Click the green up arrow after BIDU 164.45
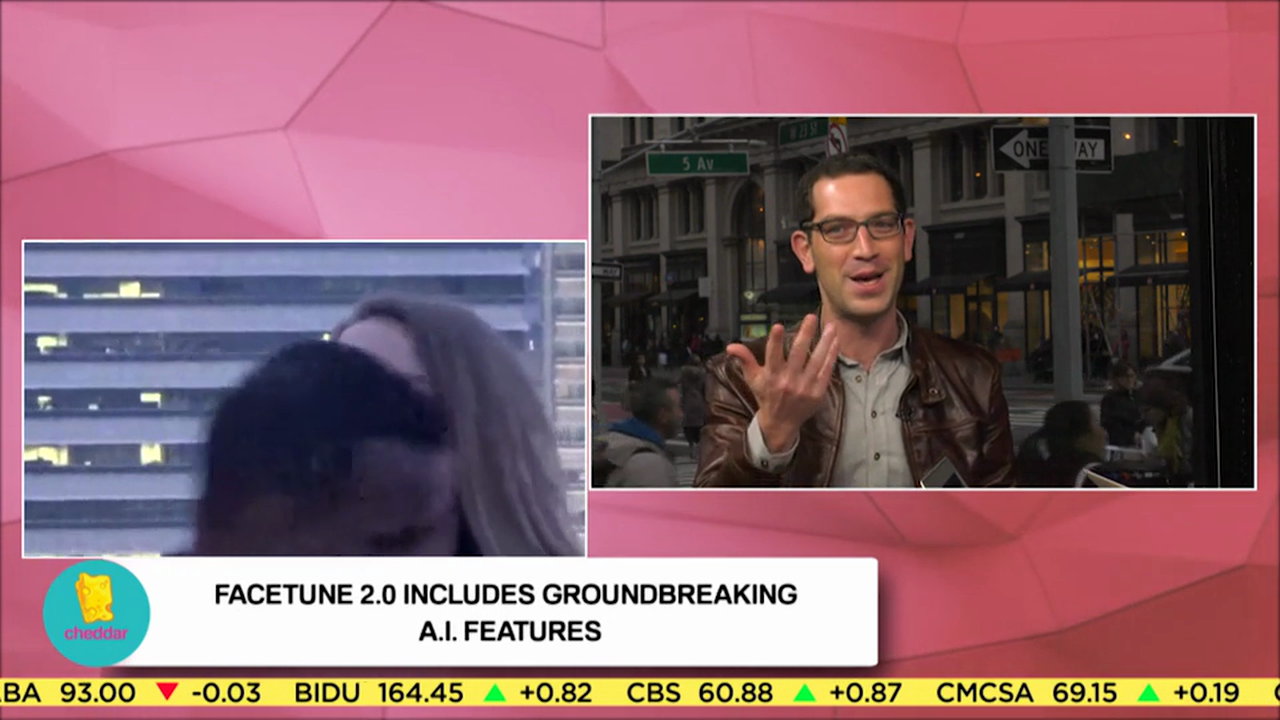This screenshot has height=720, width=1280. (x=494, y=692)
